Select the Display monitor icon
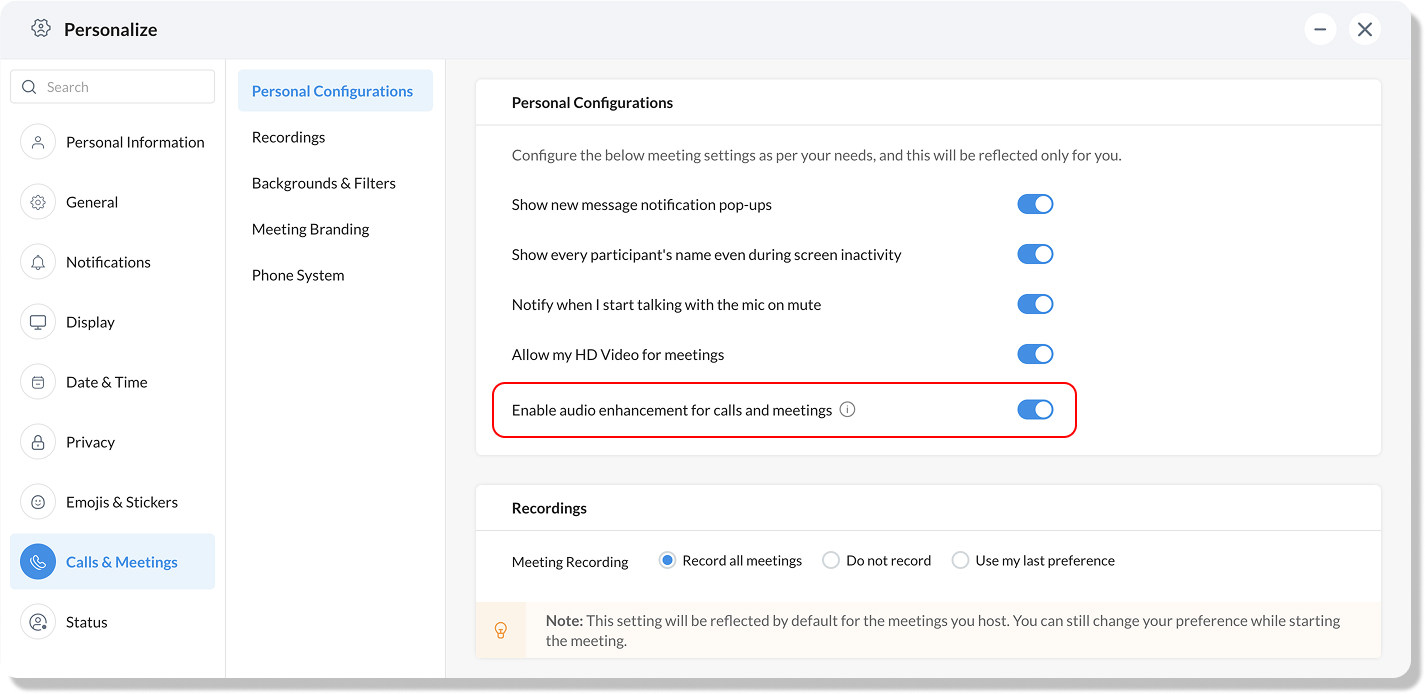The image size is (1425, 694). (38, 322)
